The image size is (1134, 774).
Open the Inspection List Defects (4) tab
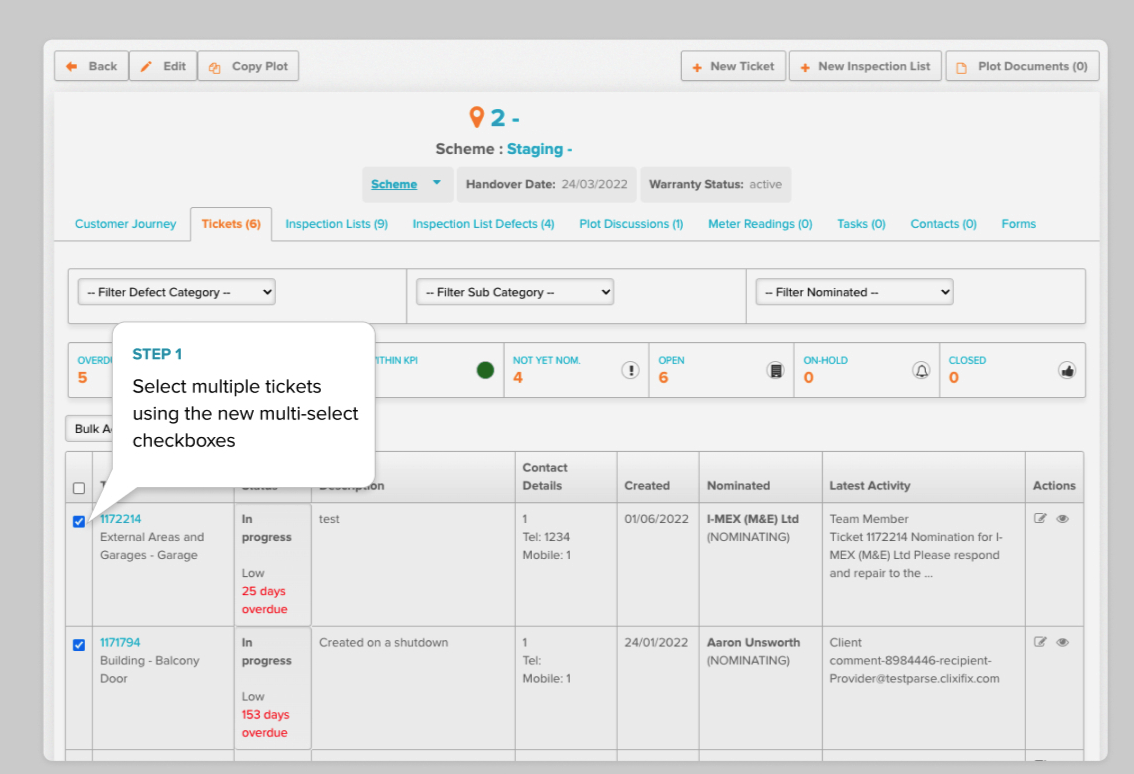pyautogui.click(x=483, y=224)
